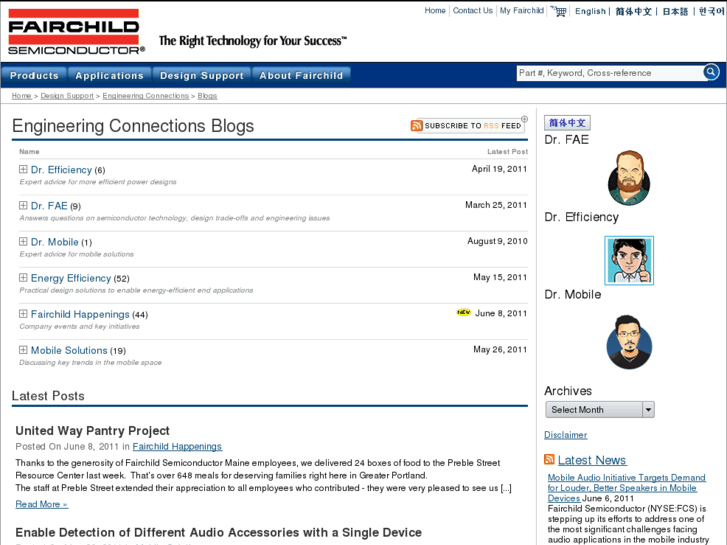Open the Products menu

[34, 76]
